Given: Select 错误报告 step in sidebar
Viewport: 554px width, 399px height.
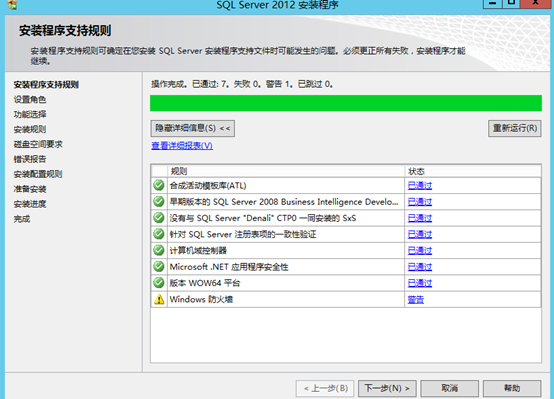Looking at the screenshot, I should tap(30, 159).
